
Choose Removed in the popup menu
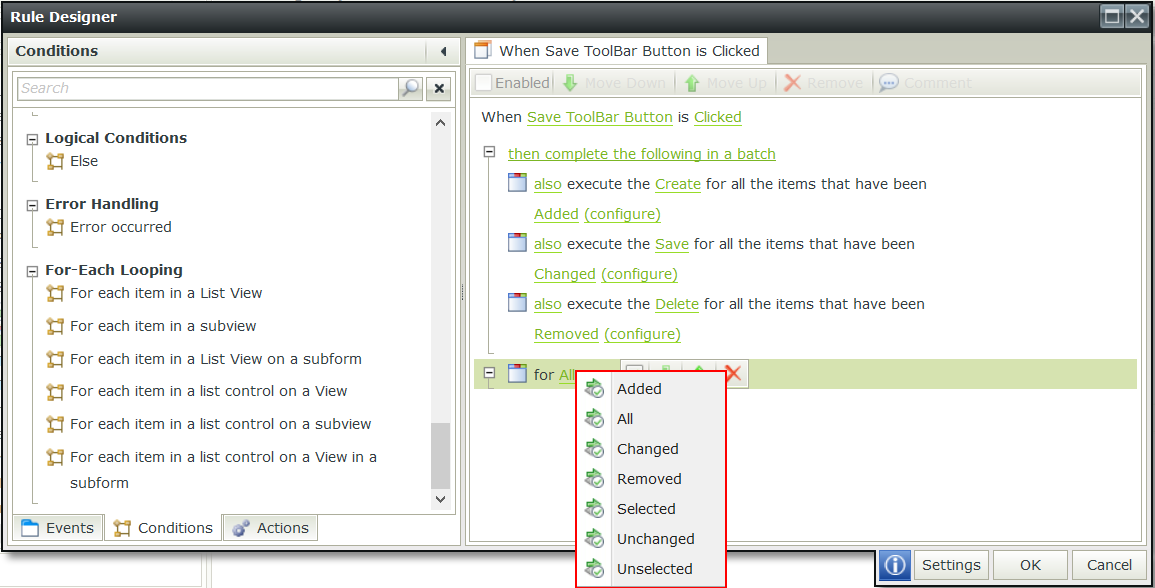point(650,479)
